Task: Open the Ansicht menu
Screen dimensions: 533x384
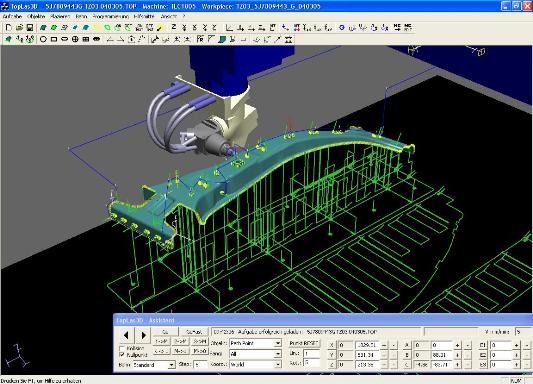Action: click(169, 16)
